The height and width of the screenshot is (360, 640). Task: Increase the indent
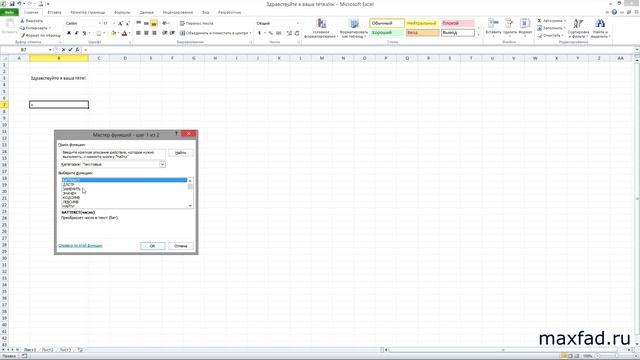click(x=172, y=33)
